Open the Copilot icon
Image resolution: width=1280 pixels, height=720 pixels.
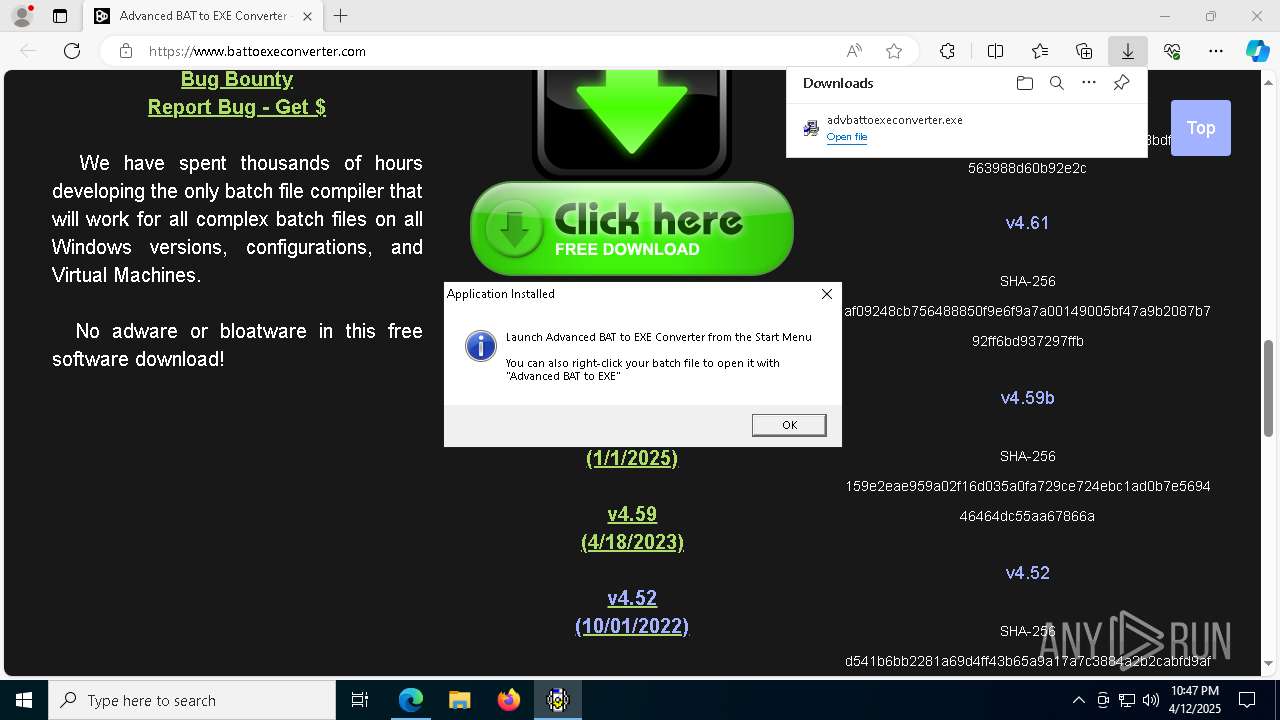[x=1257, y=51]
